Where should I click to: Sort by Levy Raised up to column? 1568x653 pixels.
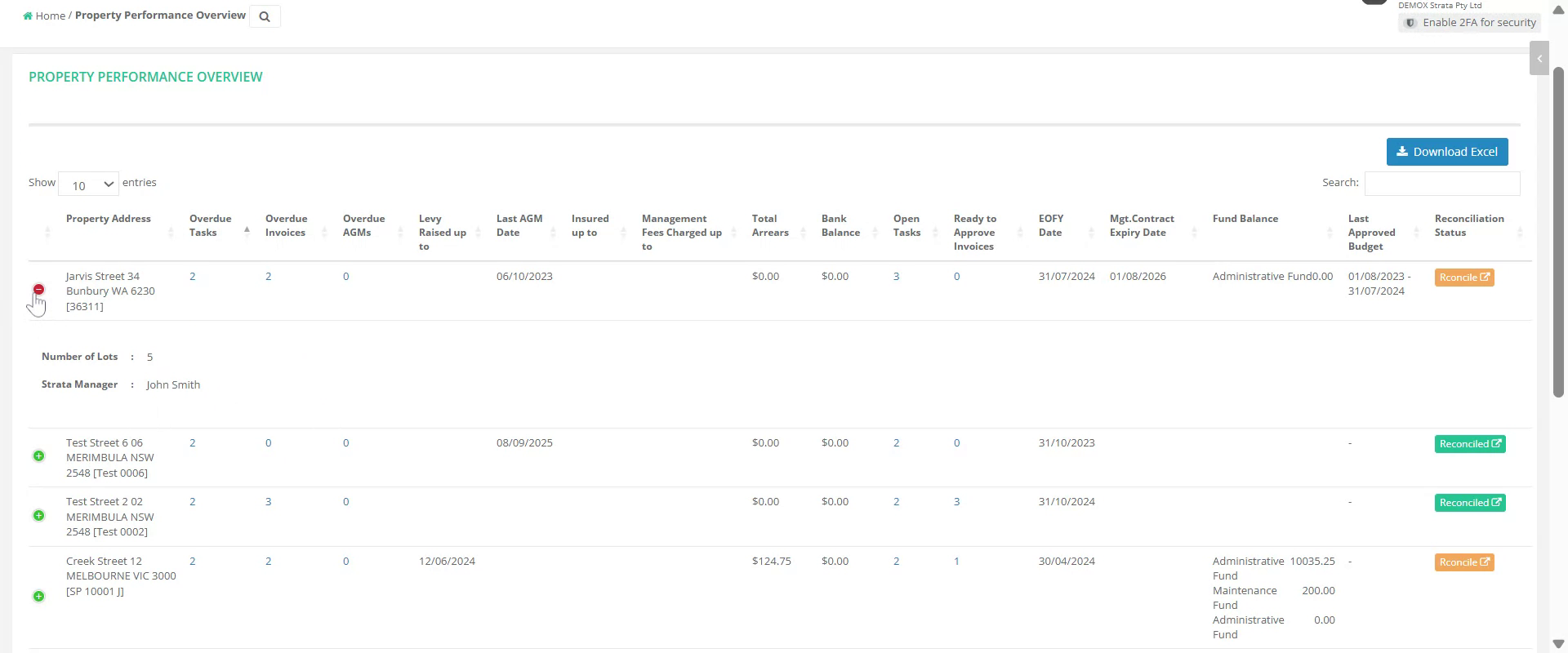click(443, 233)
